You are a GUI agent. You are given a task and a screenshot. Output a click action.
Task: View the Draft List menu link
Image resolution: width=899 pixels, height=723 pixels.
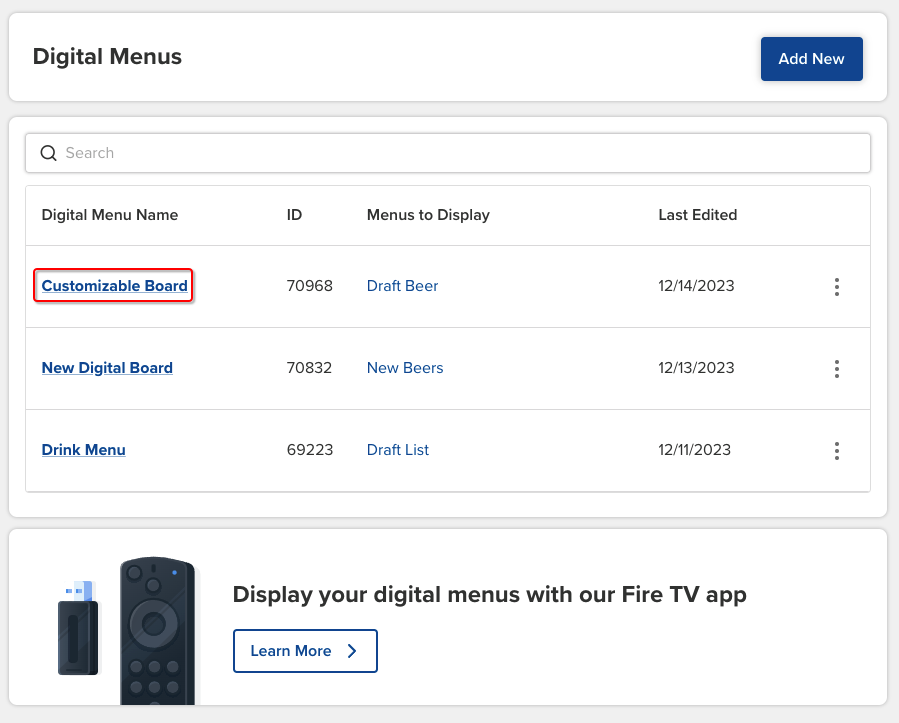tap(397, 450)
